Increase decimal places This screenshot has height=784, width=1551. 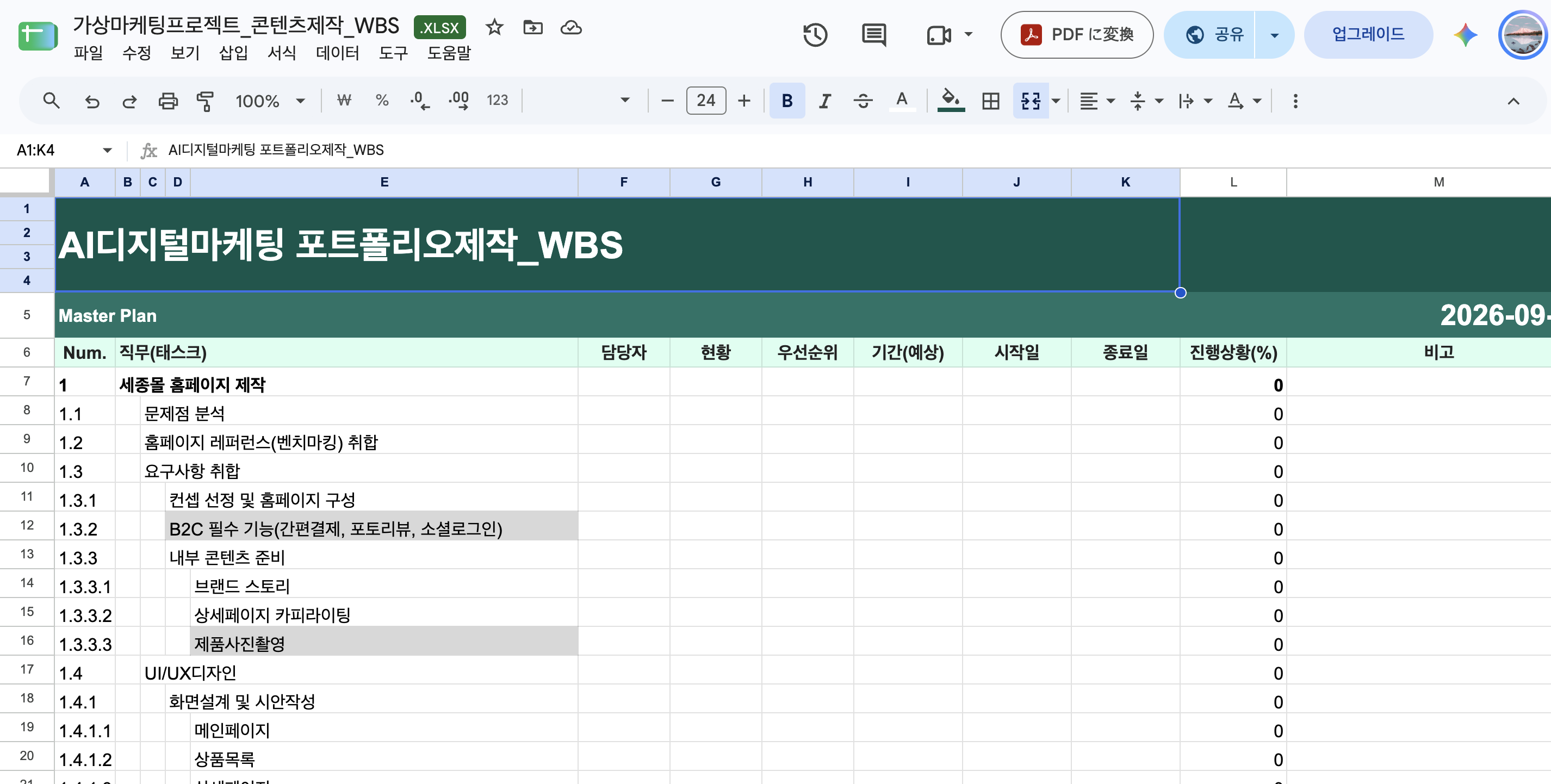click(459, 101)
